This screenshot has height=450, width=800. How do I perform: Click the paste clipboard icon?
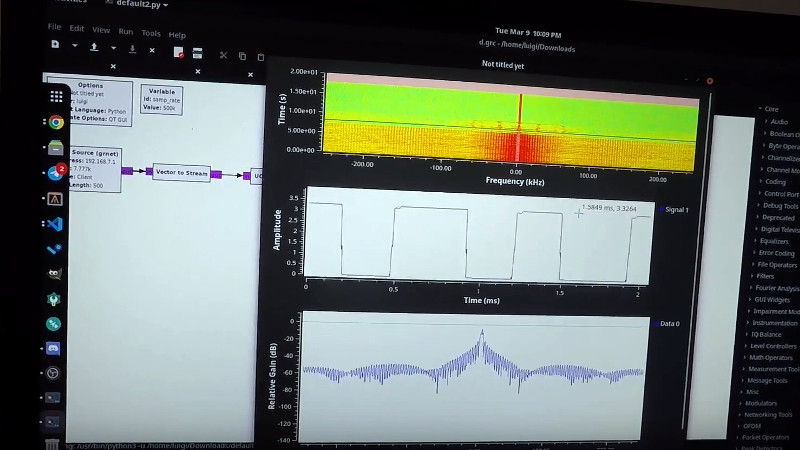[x=261, y=57]
